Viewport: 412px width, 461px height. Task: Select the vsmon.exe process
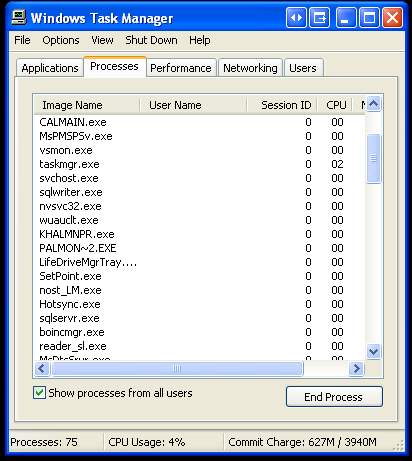(199, 150)
